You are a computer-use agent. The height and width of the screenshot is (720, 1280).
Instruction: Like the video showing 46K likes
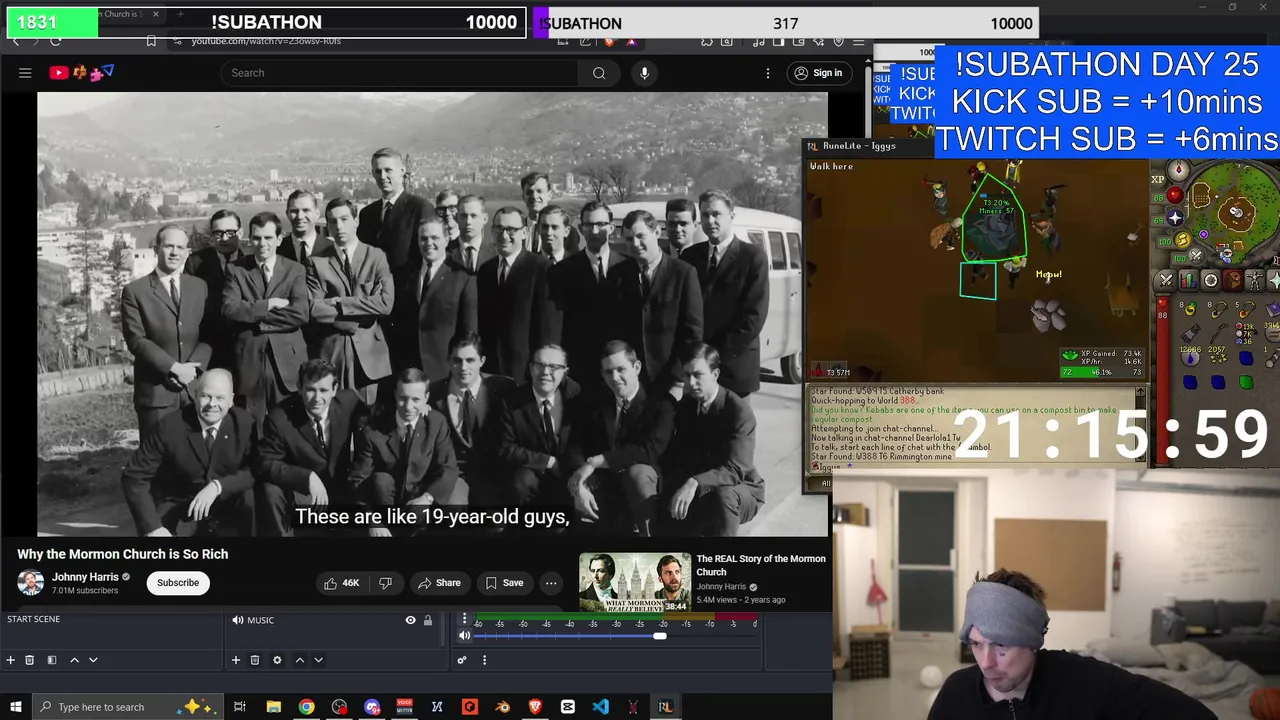(340, 583)
